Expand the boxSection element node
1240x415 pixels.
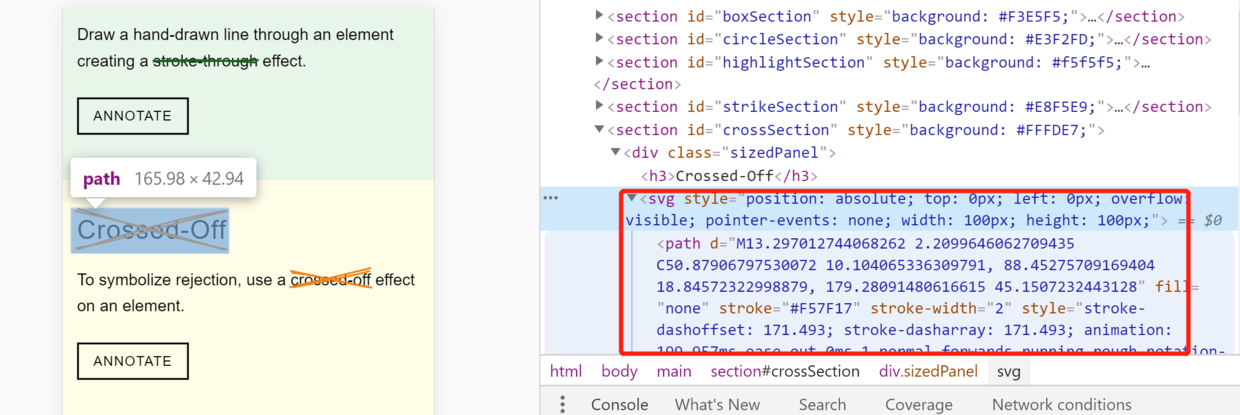point(600,16)
